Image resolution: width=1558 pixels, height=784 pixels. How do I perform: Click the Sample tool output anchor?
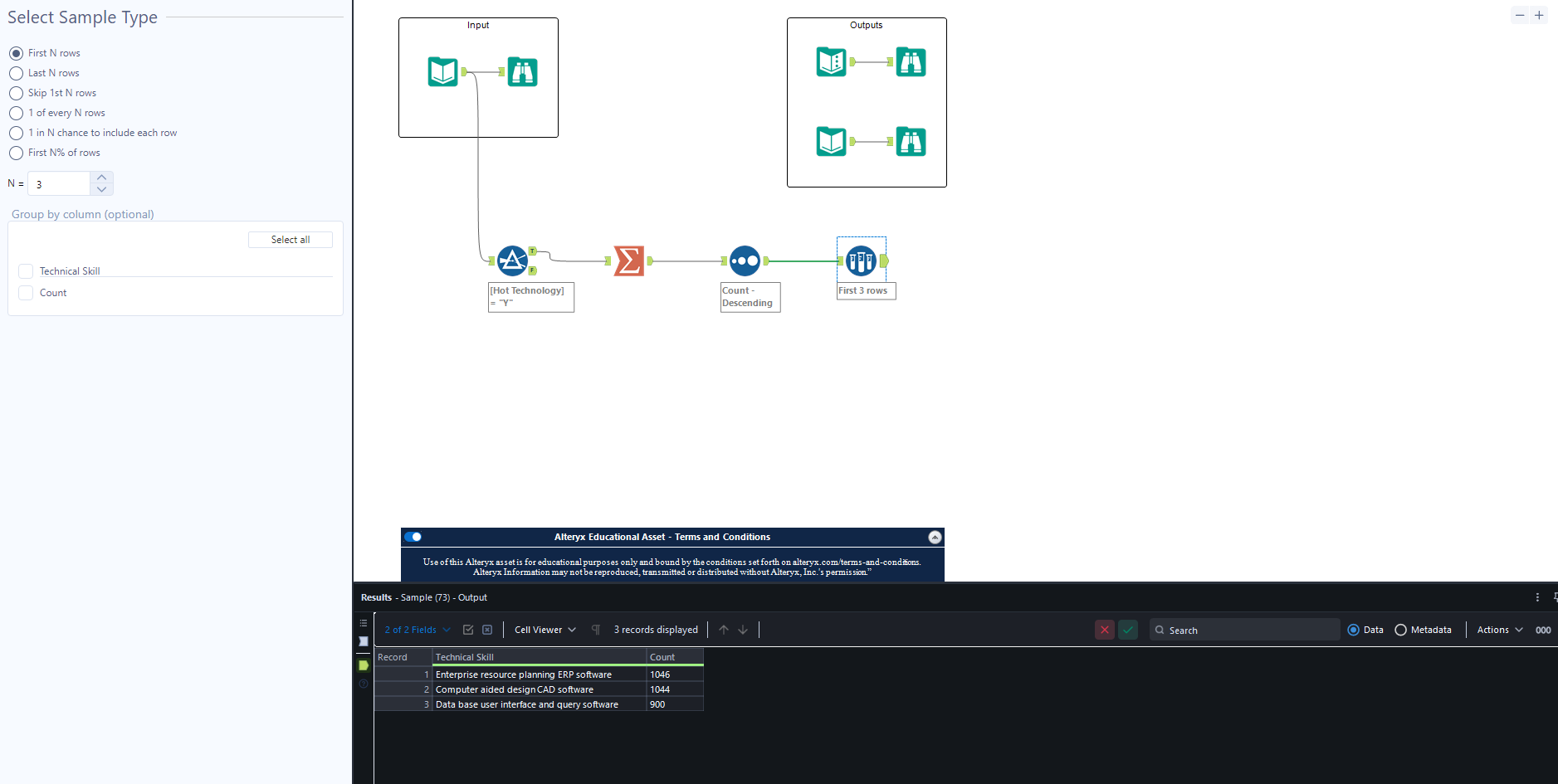(x=885, y=261)
